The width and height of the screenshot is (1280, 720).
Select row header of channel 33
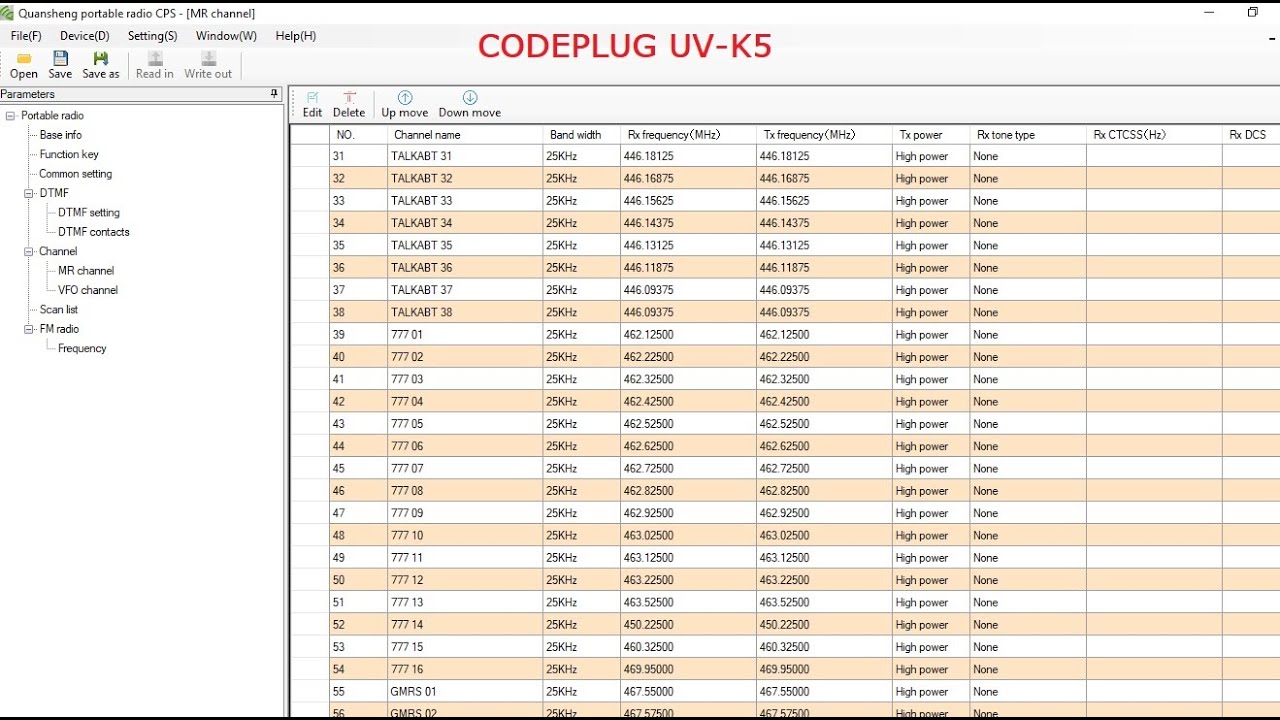click(310, 201)
